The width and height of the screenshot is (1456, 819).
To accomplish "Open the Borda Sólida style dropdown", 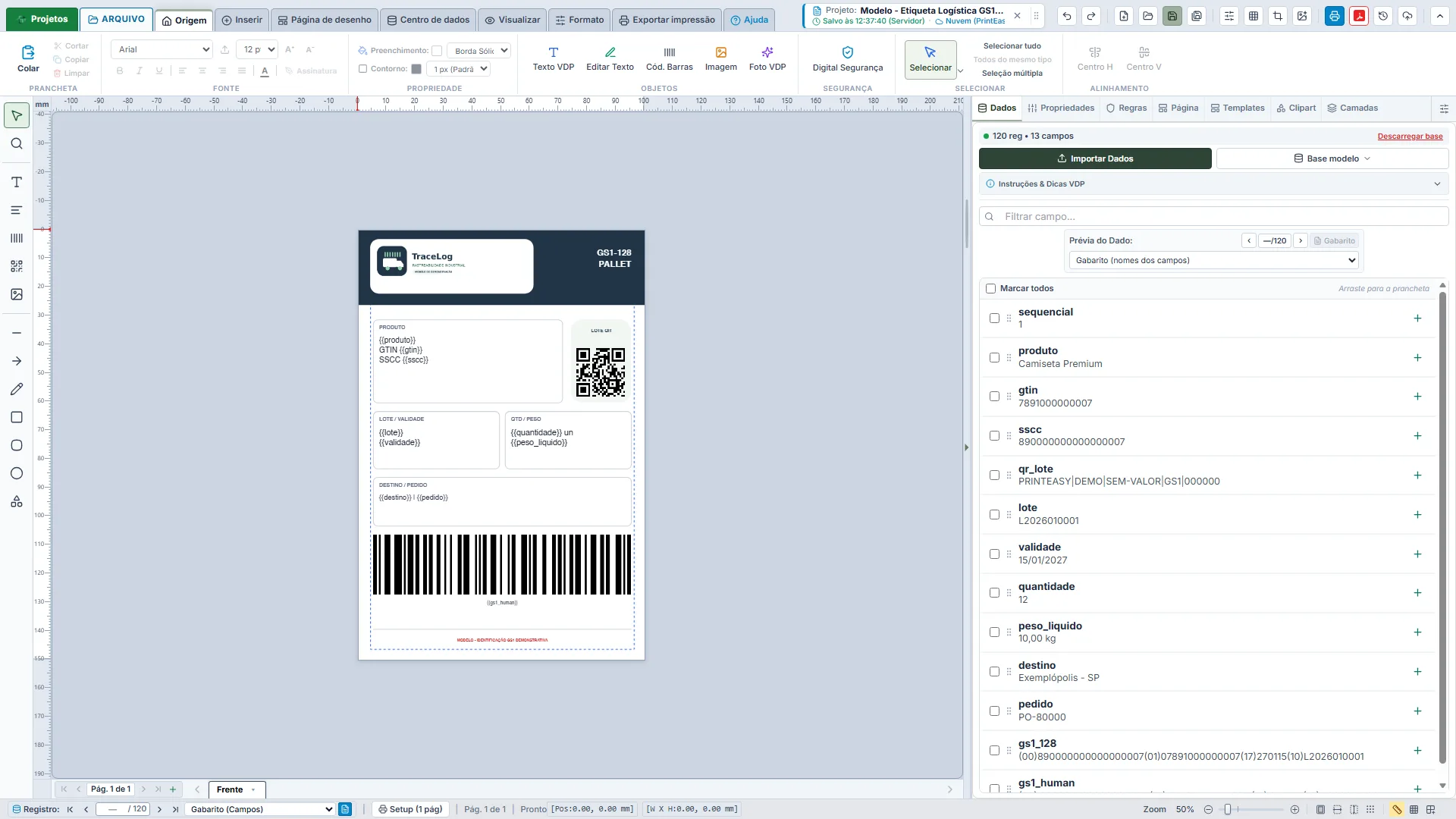I will pos(479,51).
